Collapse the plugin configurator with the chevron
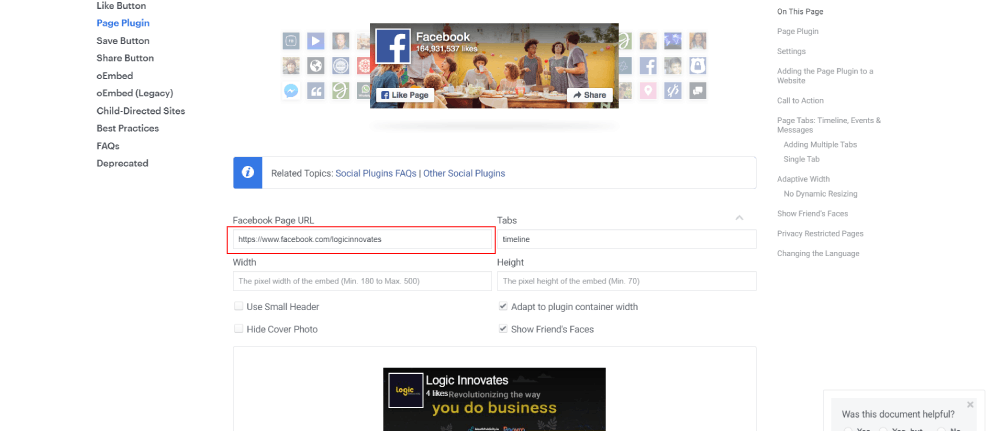 click(x=739, y=218)
